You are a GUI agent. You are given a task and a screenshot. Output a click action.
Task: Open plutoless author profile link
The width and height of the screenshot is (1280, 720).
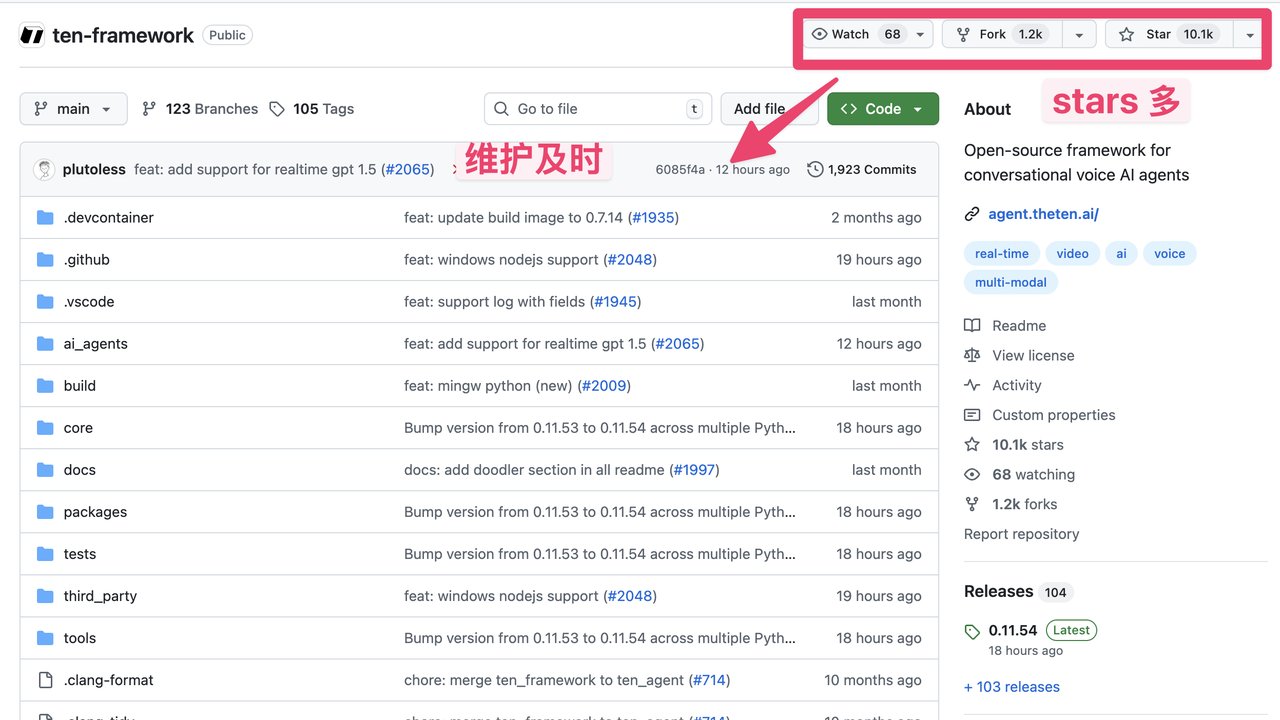click(x=94, y=169)
